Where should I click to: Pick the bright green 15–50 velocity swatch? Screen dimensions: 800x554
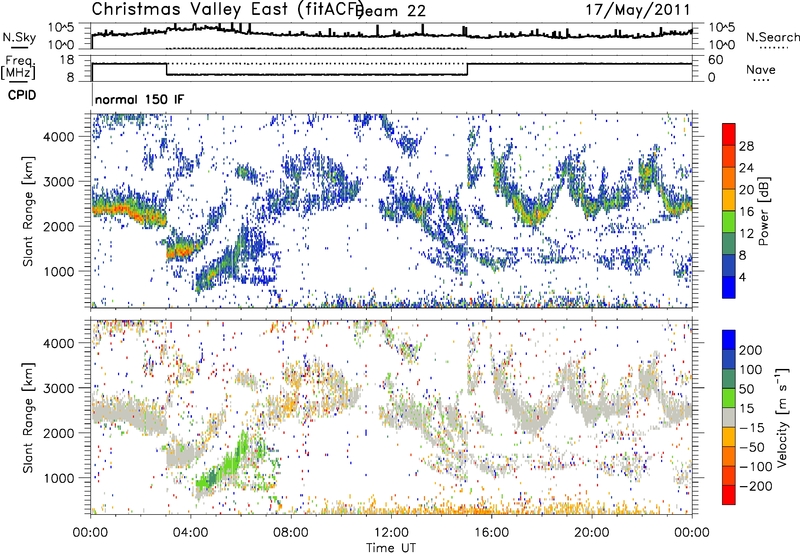(729, 398)
